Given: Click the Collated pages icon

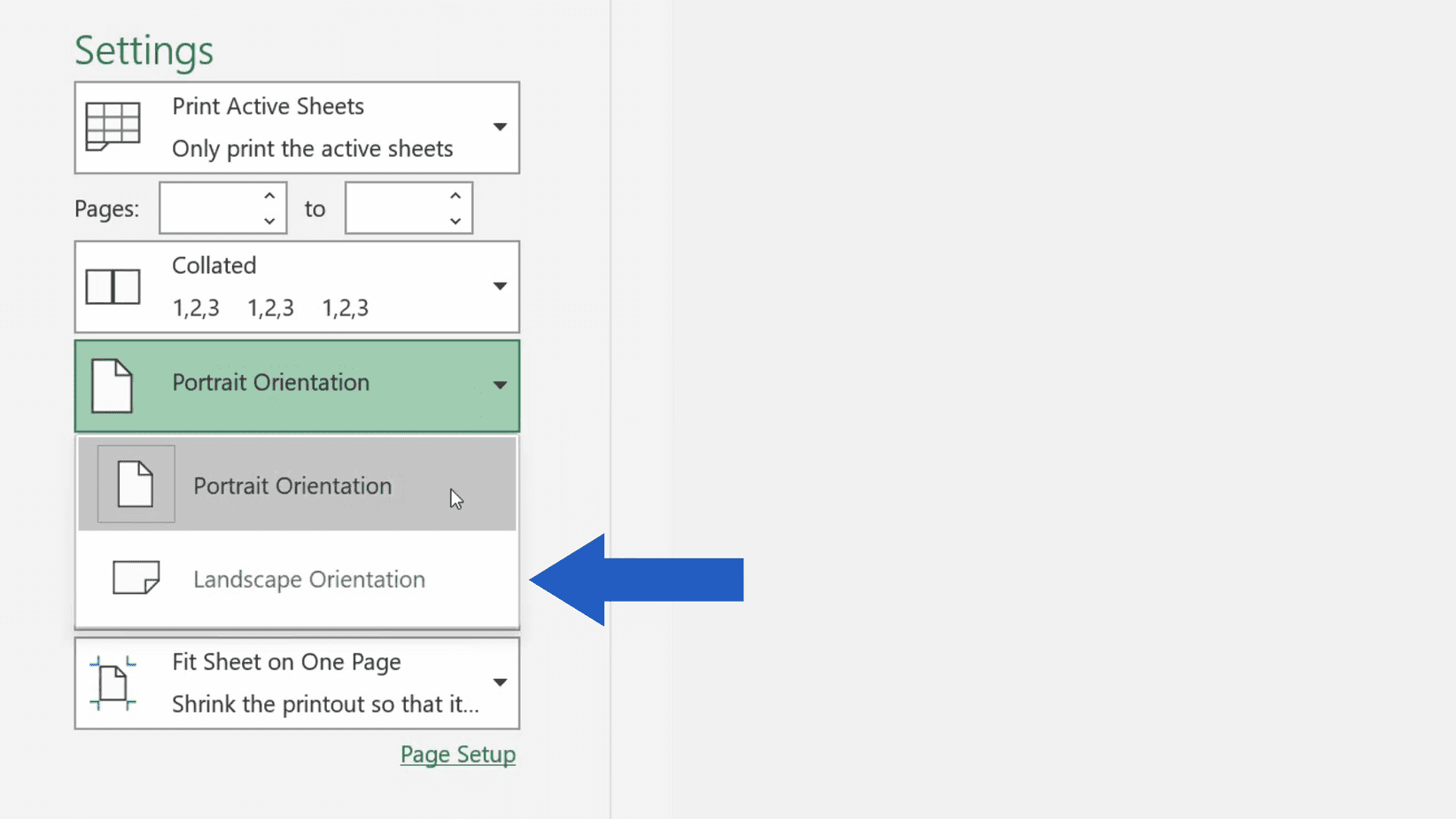Looking at the screenshot, I should point(113,287).
